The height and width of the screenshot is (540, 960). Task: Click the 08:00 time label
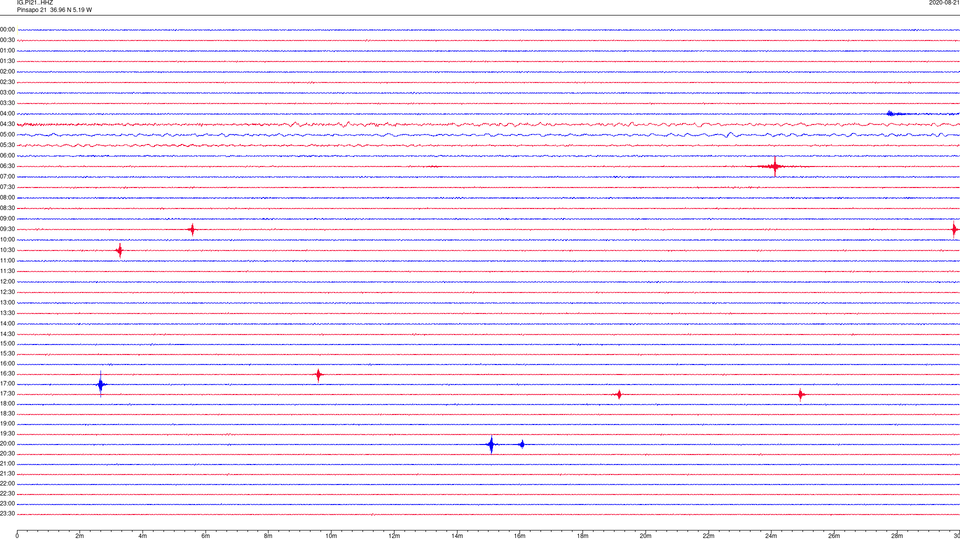click(7, 198)
